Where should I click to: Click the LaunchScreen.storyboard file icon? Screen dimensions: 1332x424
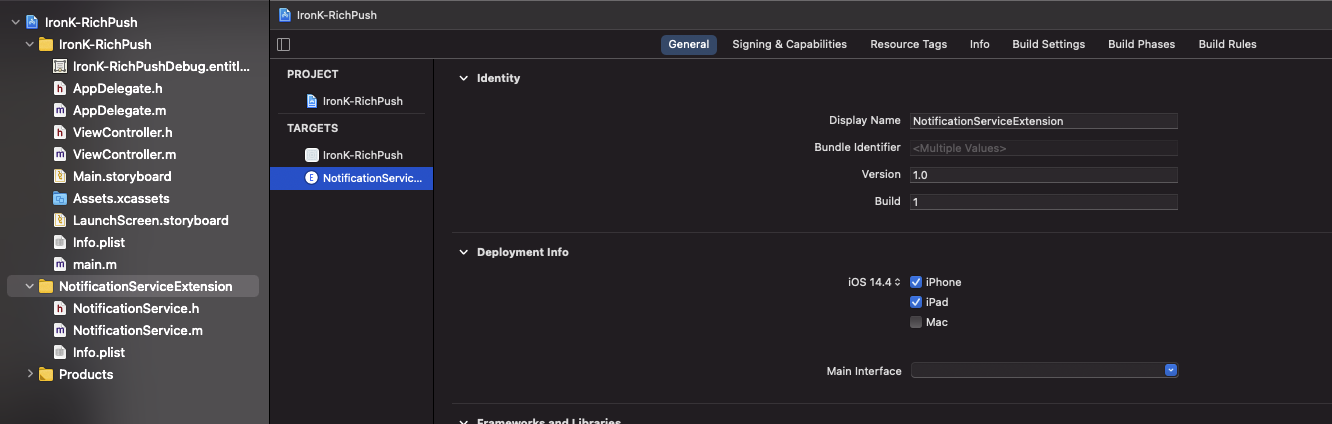pos(60,220)
